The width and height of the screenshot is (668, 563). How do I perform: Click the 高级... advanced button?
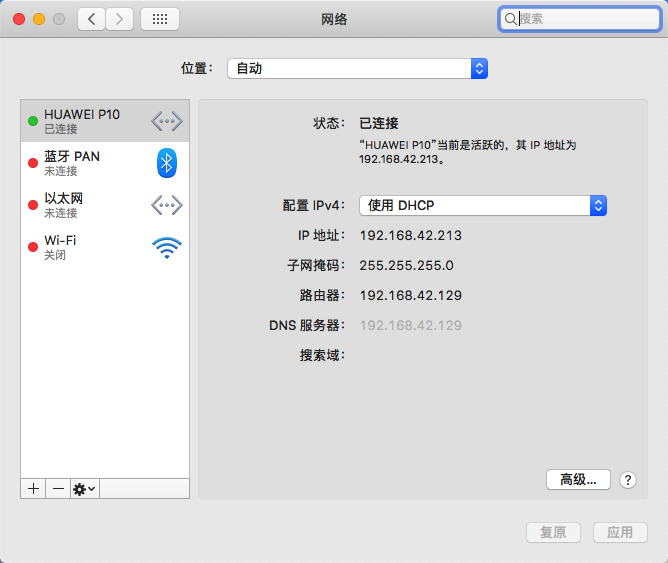578,480
